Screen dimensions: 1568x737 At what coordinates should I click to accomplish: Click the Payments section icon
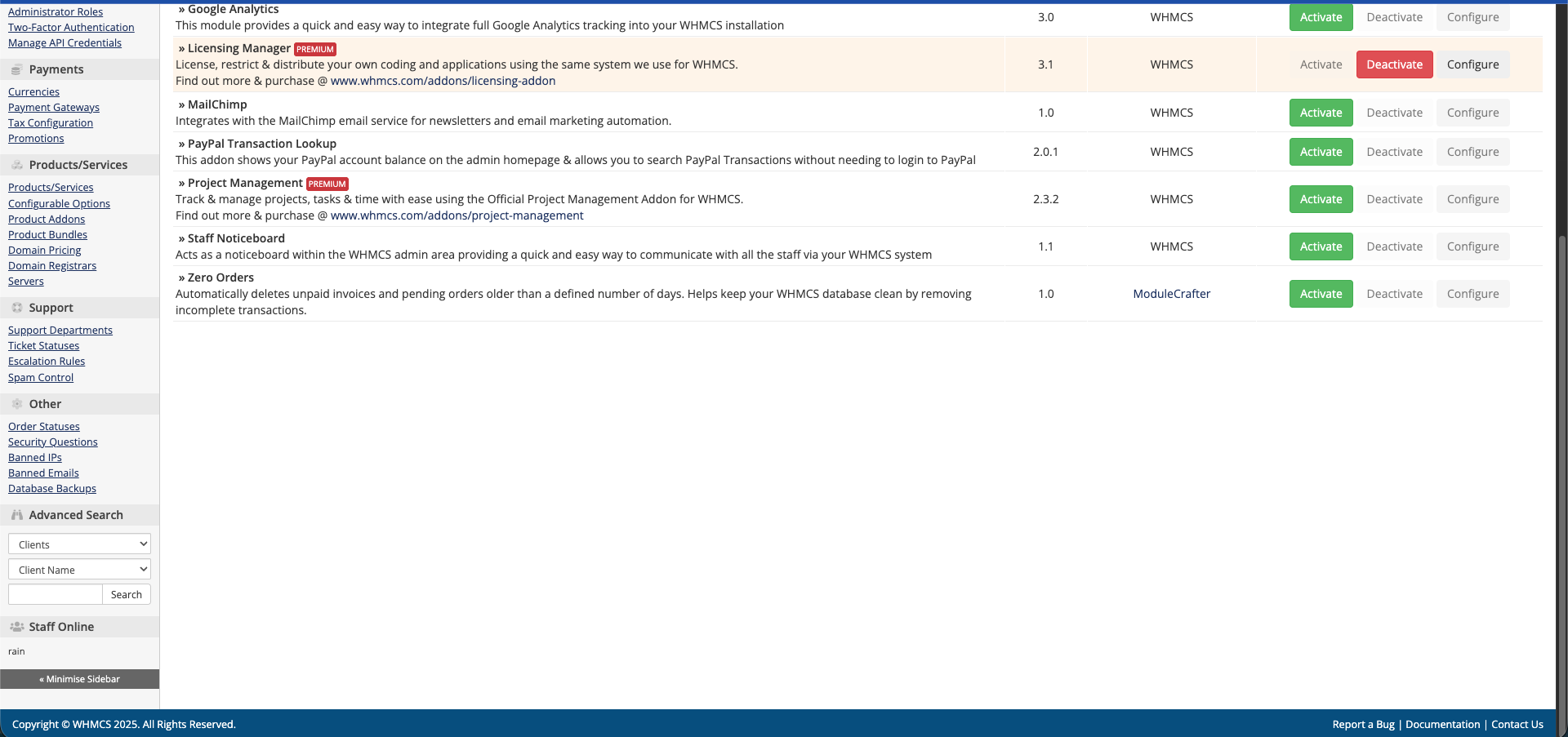[16, 70]
